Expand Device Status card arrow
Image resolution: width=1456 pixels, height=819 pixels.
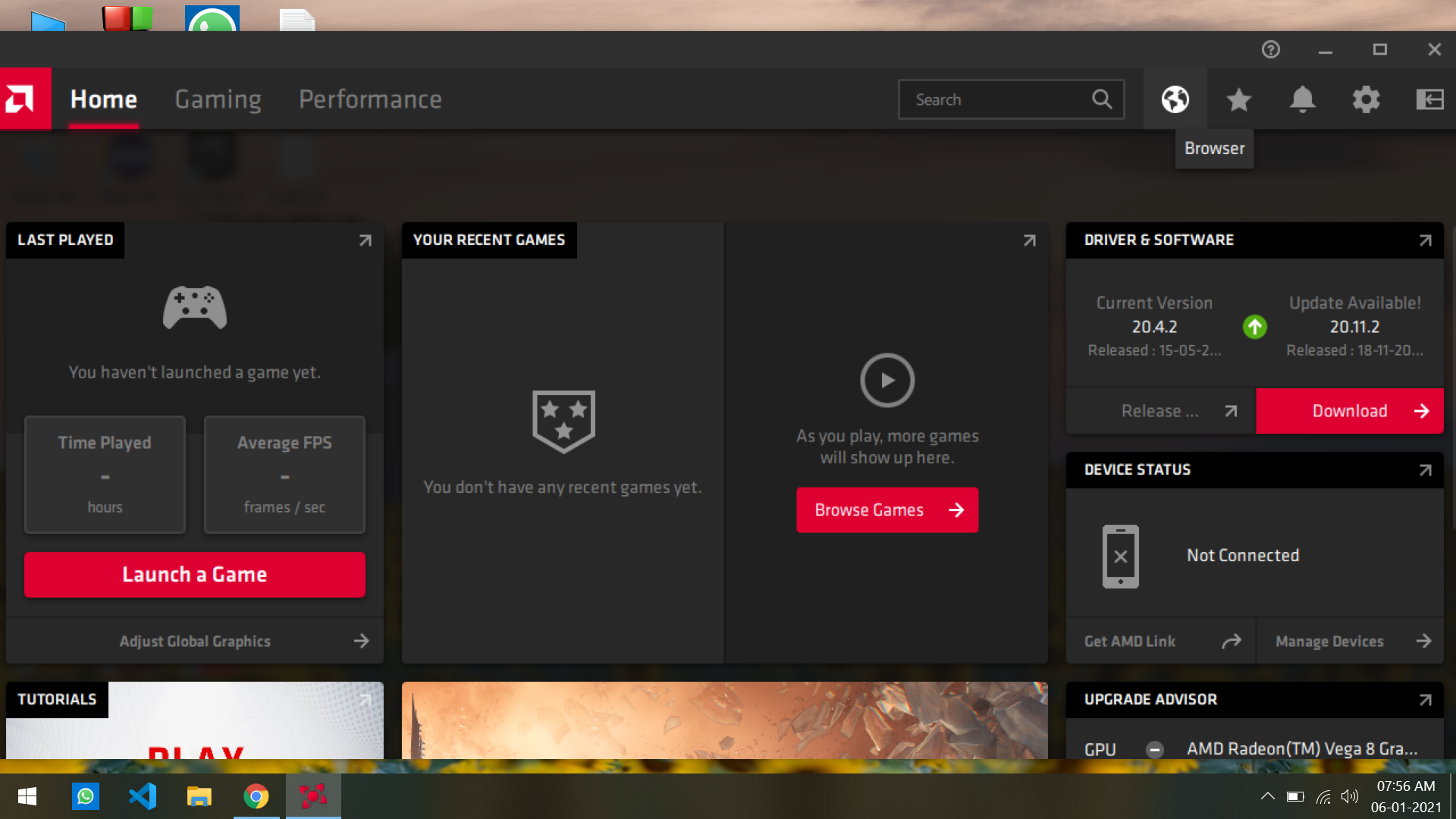point(1425,470)
